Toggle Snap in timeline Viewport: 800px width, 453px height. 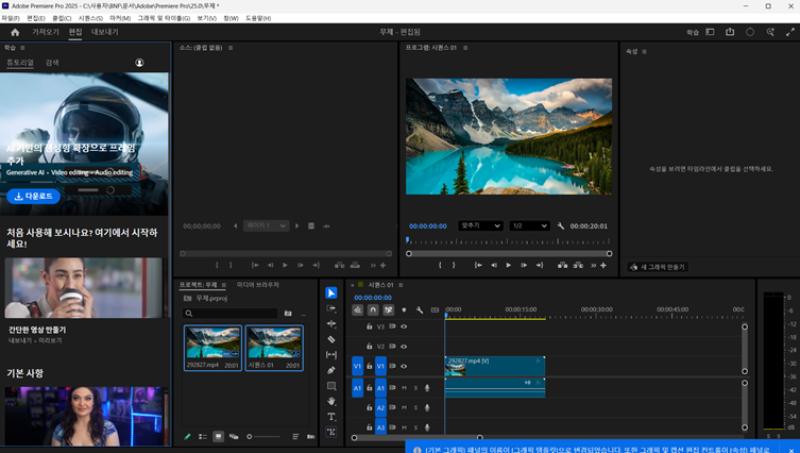coord(373,310)
